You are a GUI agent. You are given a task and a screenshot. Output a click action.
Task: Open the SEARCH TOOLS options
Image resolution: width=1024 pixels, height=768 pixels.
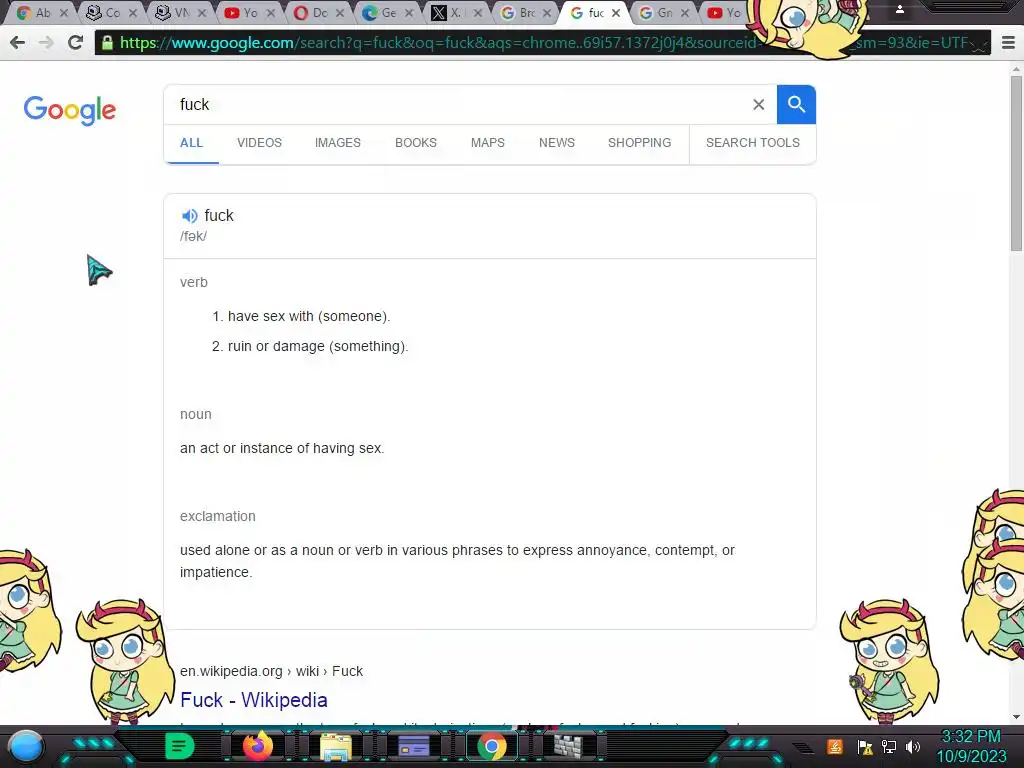pyautogui.click(x=752, y=142)
